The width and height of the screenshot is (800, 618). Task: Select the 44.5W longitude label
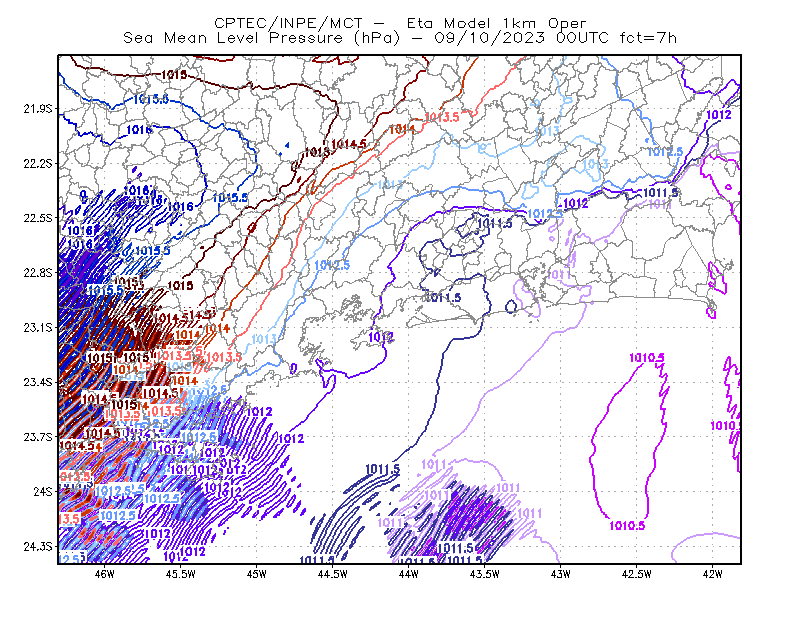pyautogui.click(x=333, y=574)
